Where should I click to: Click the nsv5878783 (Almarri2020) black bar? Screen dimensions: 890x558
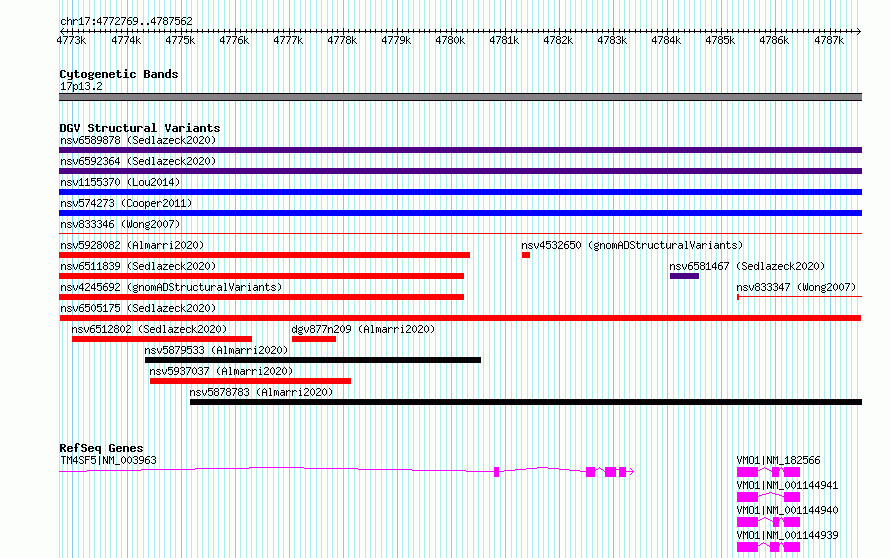click(526, 402)
